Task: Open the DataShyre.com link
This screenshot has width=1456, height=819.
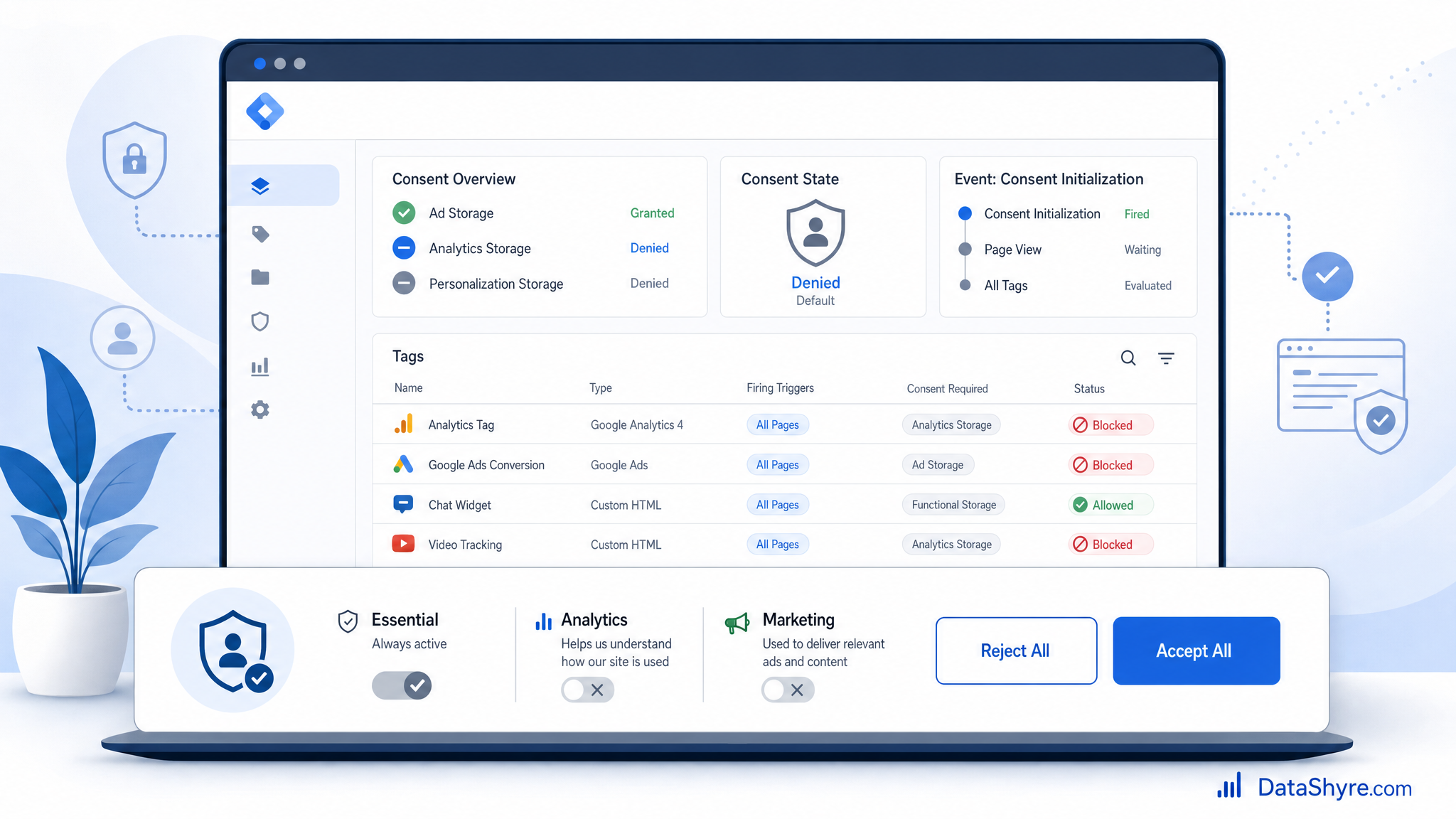Action: pyautogui.click(x=1315, y=787)
